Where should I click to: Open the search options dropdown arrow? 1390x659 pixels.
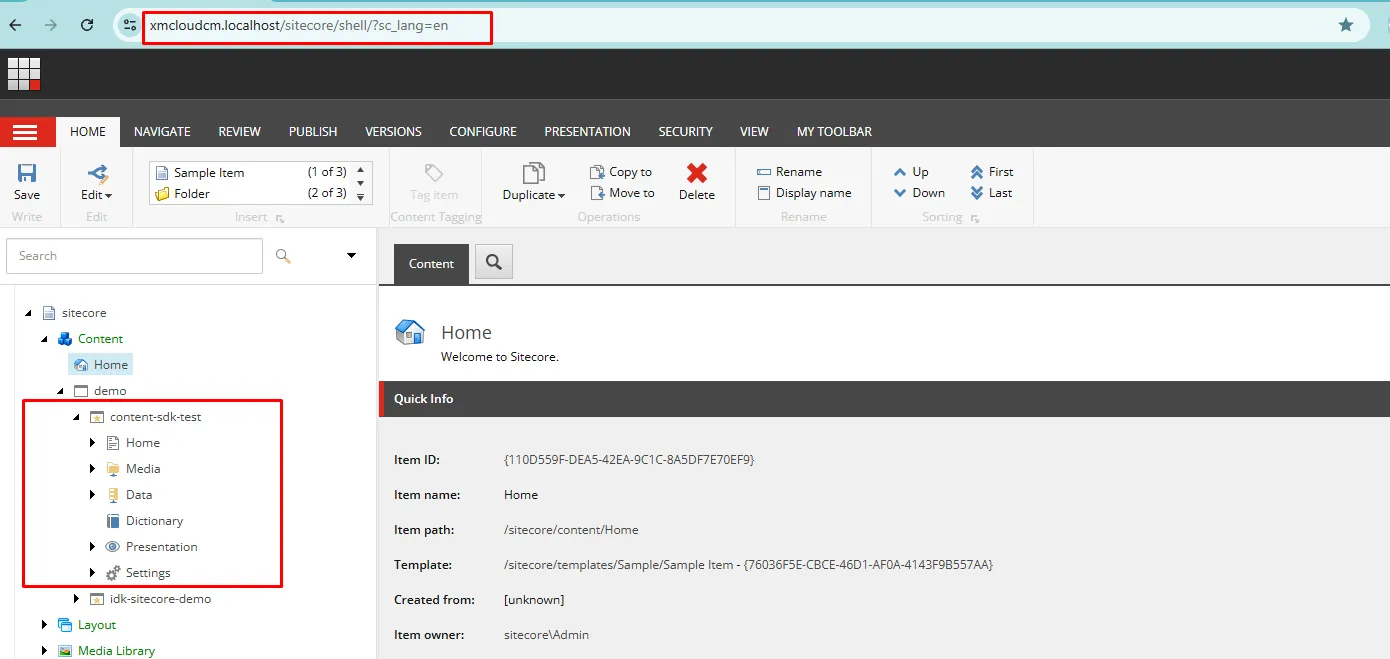(352, 256)
